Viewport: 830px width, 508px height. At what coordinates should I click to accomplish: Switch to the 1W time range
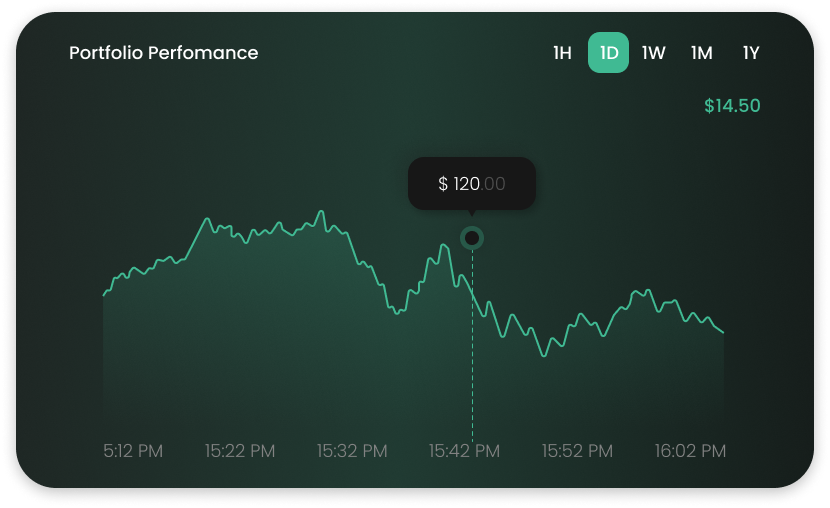pos(653,53)
